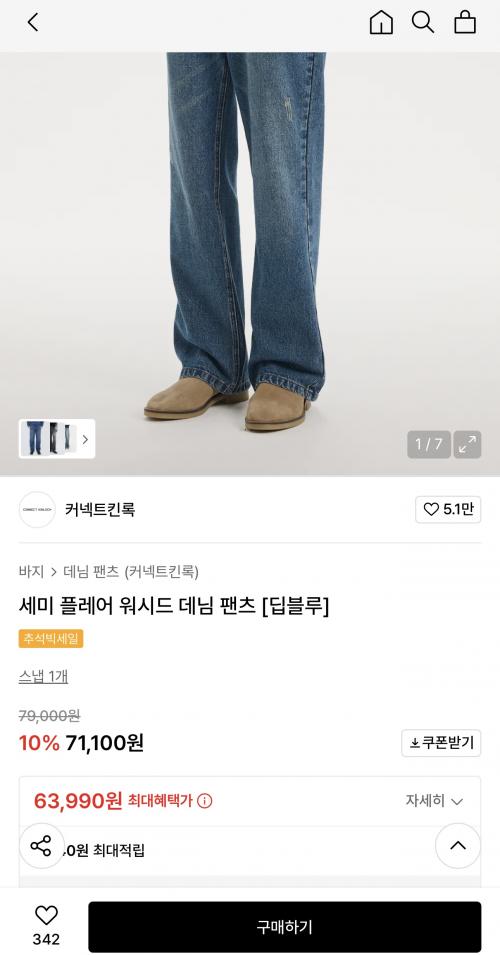Open info icon next to 최대혜택가
The image size is (500, 955).
click(x=205, y=801)
